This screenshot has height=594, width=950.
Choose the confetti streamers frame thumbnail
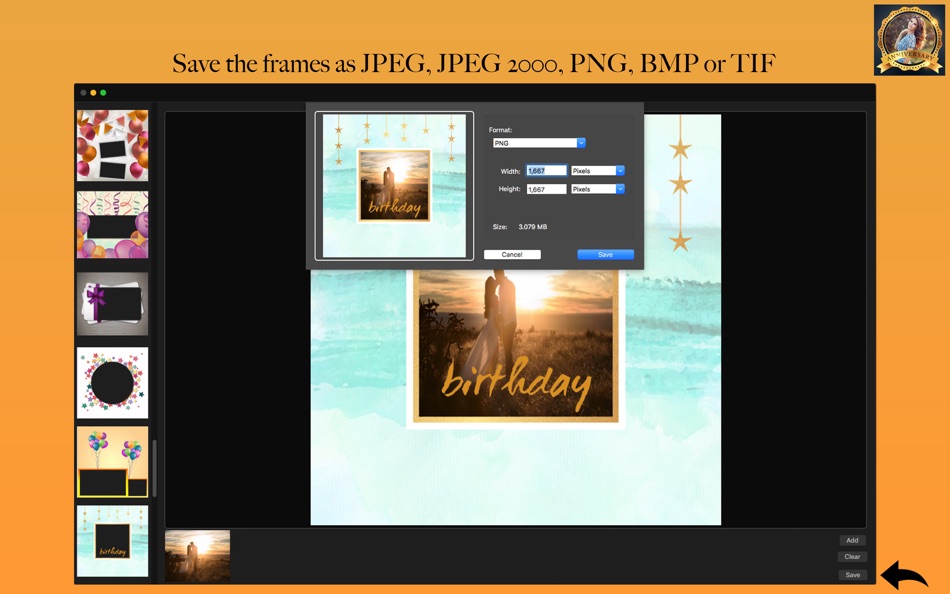pos(112,225)
